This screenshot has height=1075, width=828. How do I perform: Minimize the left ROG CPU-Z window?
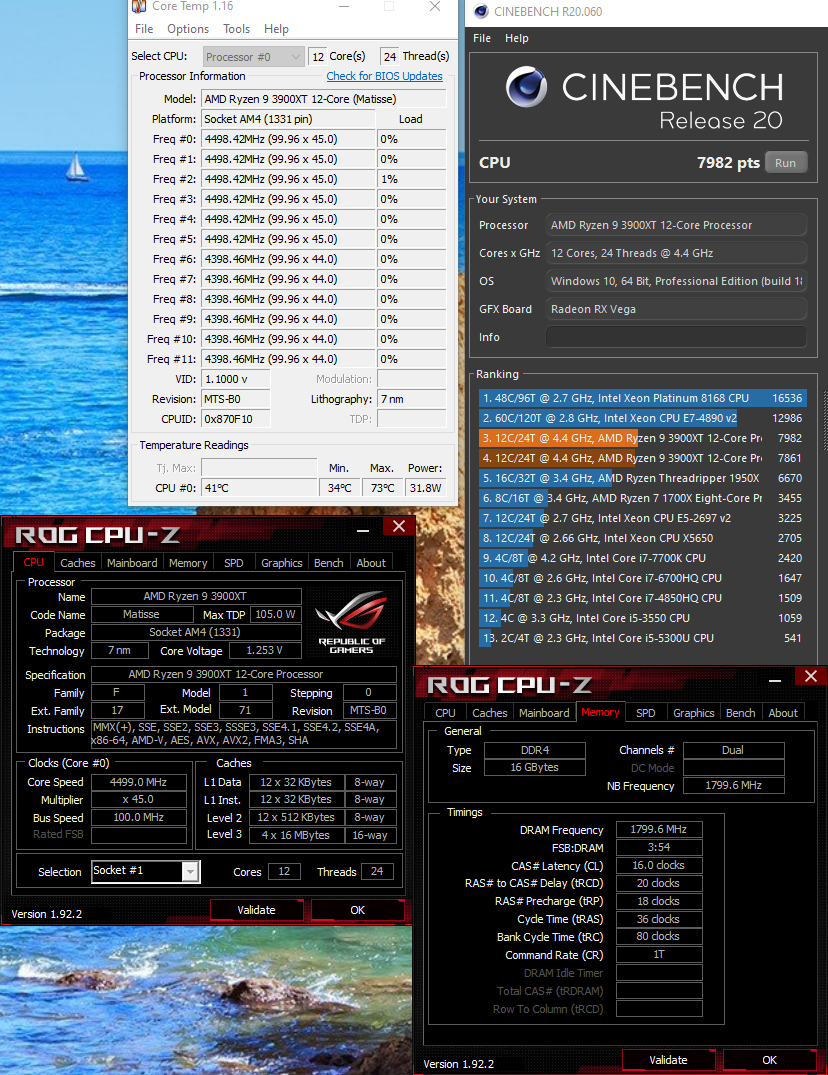(x=363, y=528)
